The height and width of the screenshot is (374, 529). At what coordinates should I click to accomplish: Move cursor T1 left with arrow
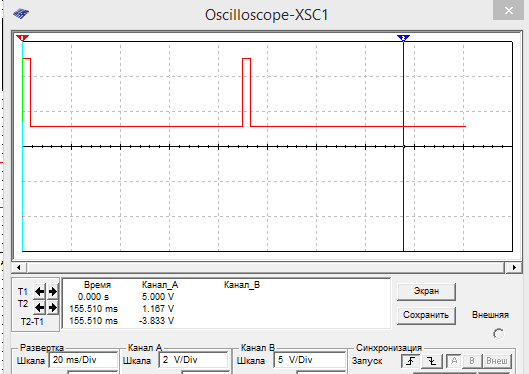coord(40,291)
